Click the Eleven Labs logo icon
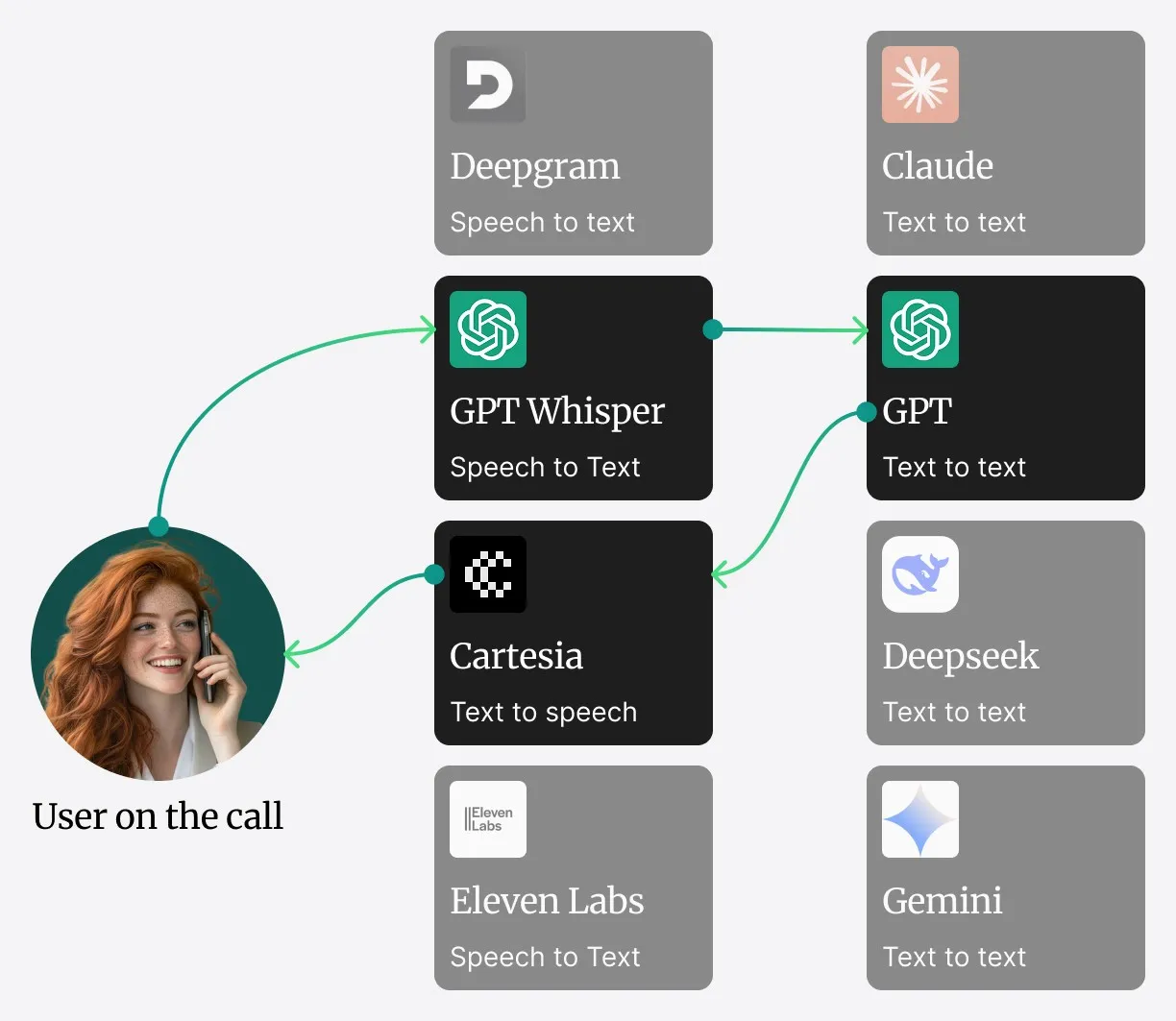This screenshot has width=1176, height=1021. [x=487, y=819]
